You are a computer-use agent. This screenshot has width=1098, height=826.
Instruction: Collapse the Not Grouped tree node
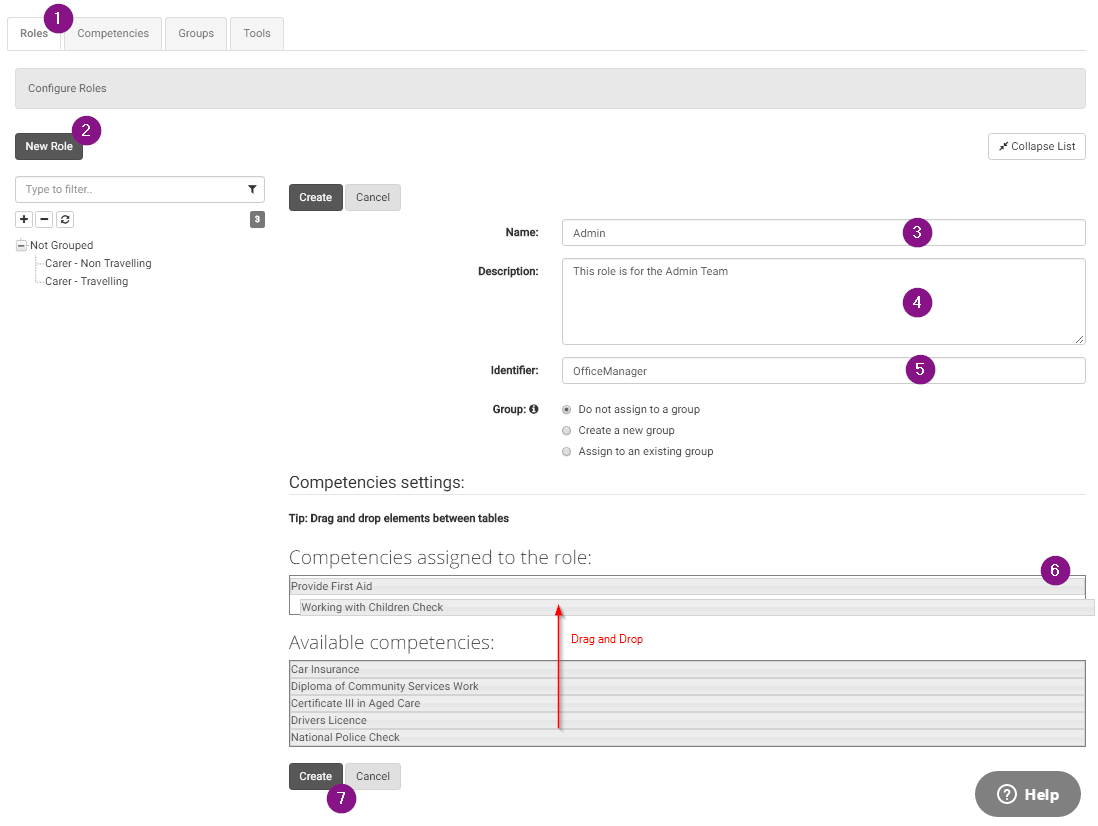(x=21, y=245)
